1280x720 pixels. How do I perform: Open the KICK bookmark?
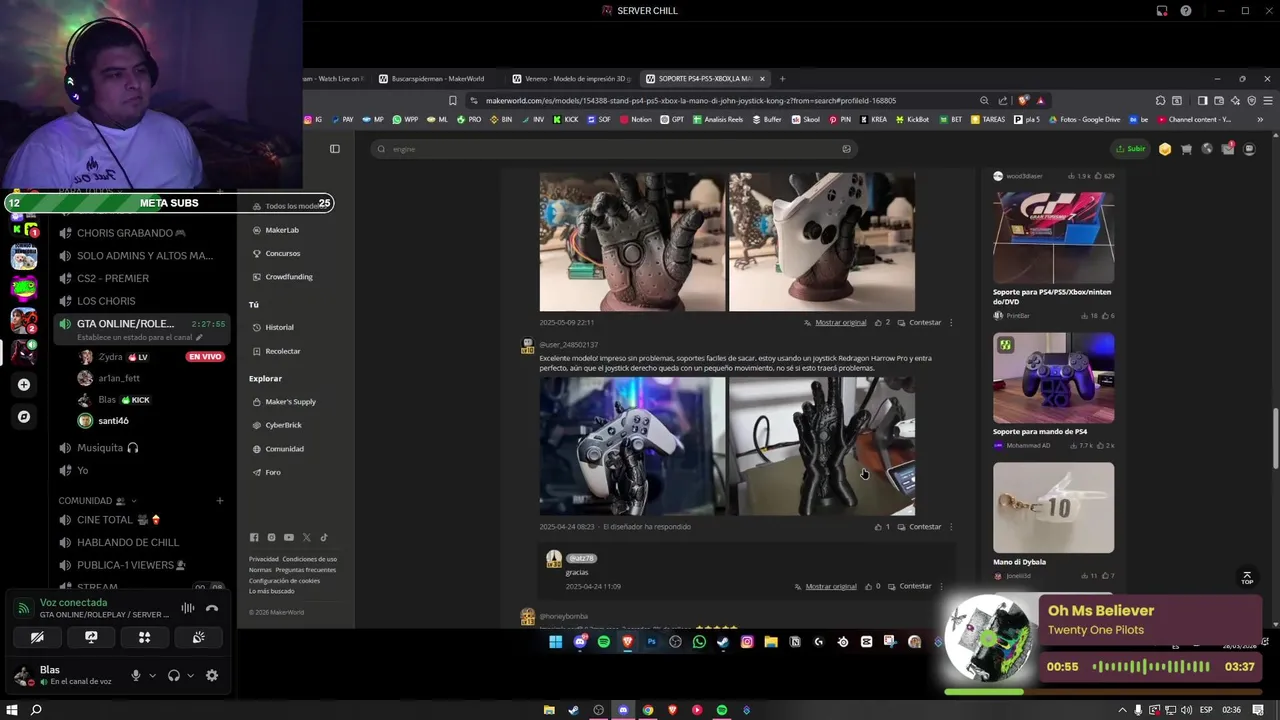[565, 119]
